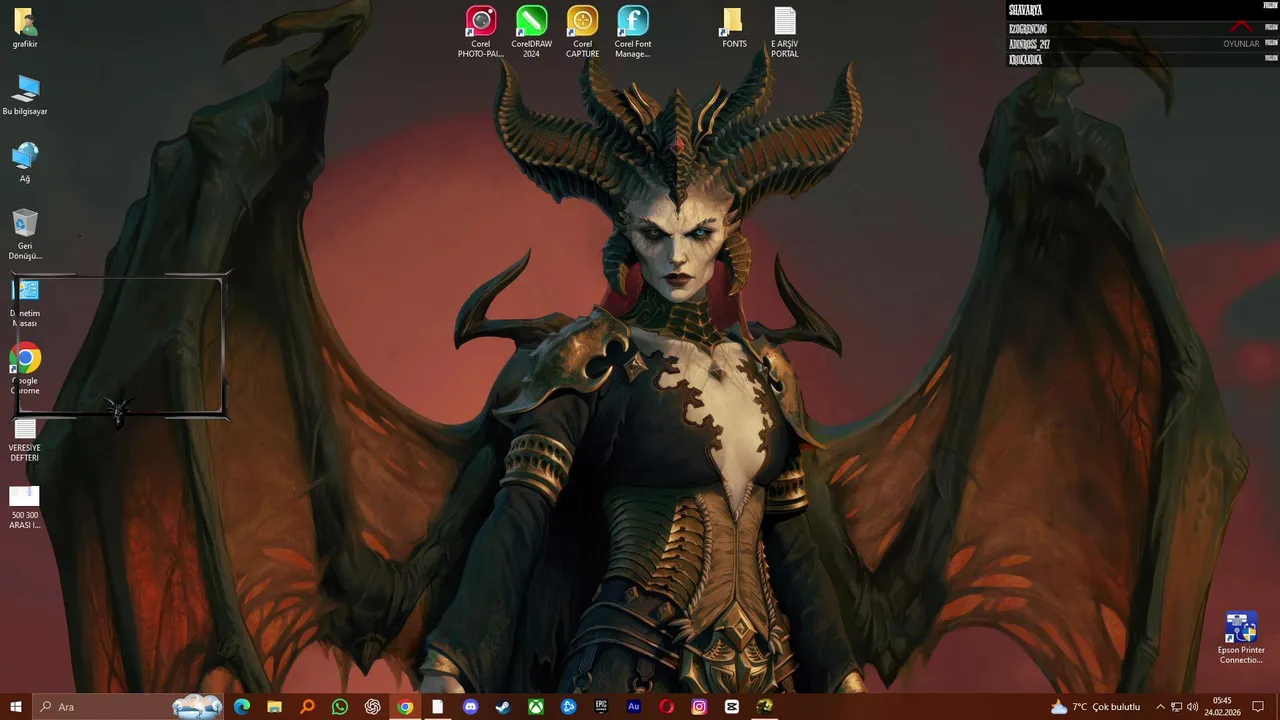Select the Bu bilgisayar desktop icon
This screenshot has width=1280, height=720.
pos(25,95)
